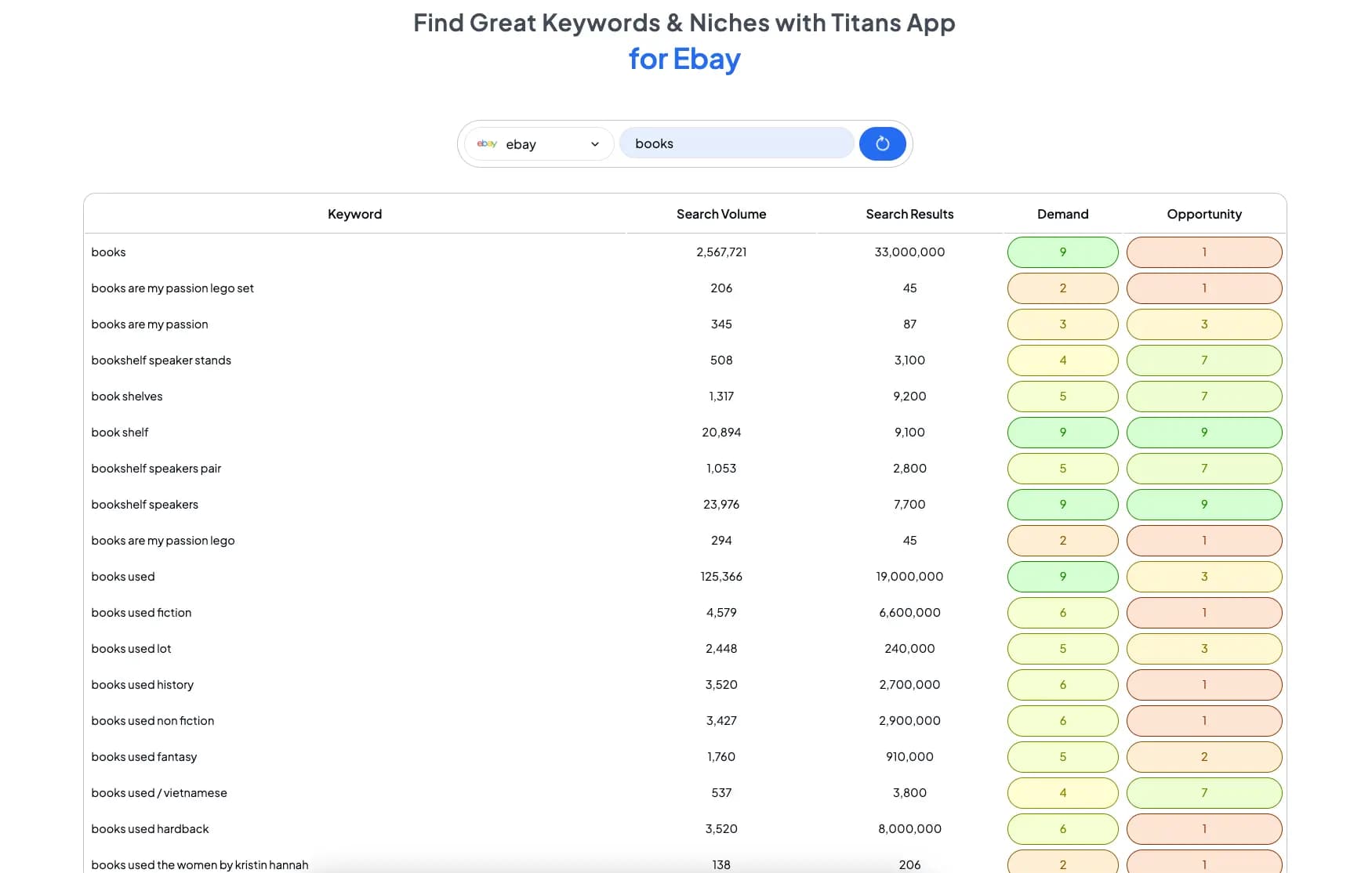Click demand badge 9 in books row

(1062, 252)
